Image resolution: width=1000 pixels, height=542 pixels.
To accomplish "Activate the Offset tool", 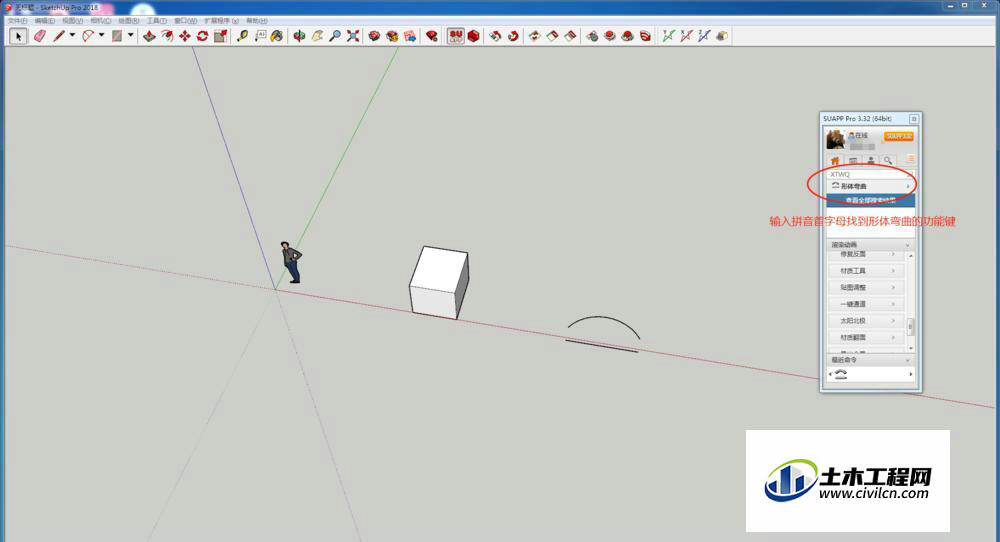I will click(x=167, y=36).
